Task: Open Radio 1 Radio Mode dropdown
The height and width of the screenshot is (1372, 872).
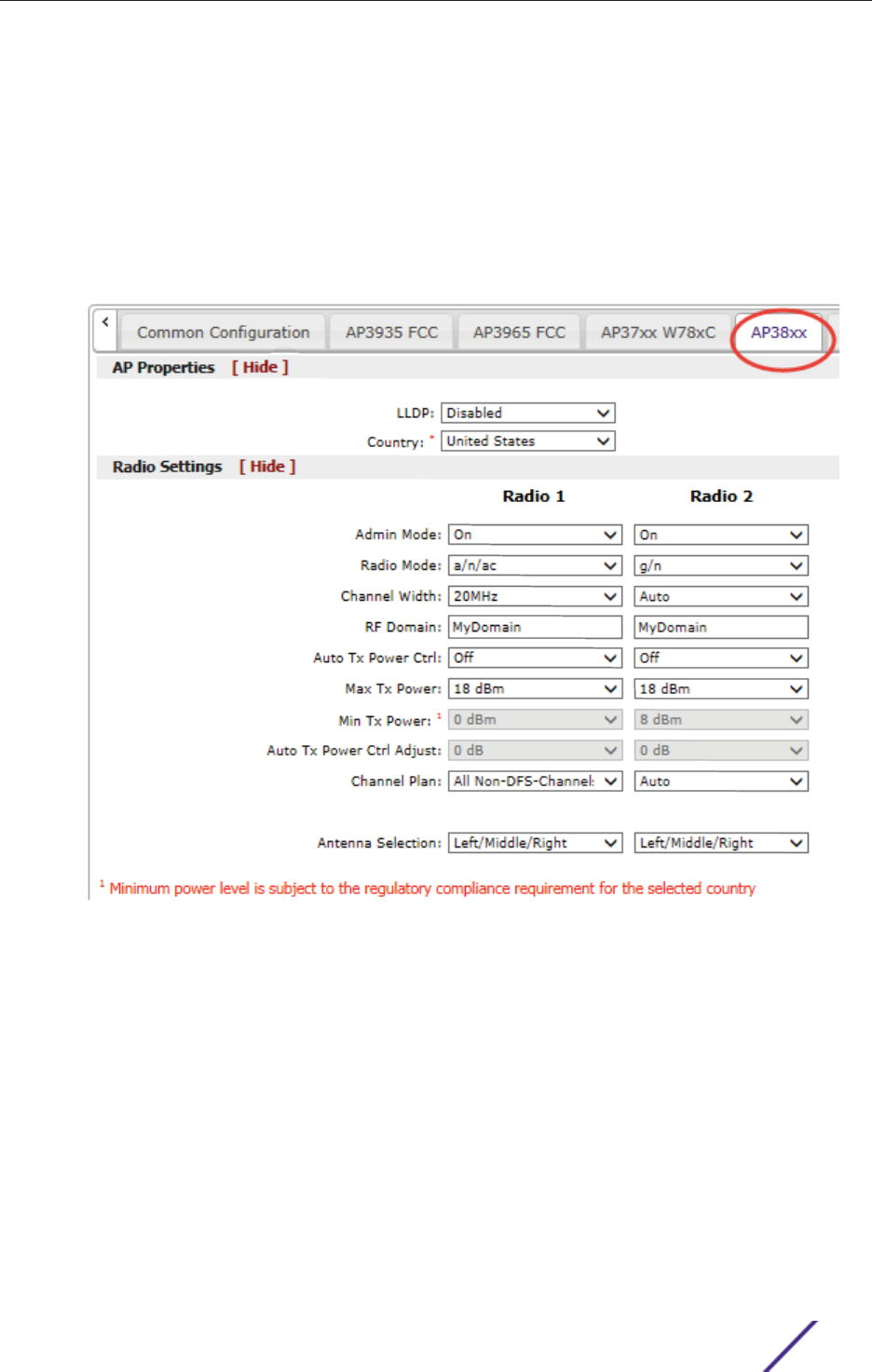Action: pos(535,565)
